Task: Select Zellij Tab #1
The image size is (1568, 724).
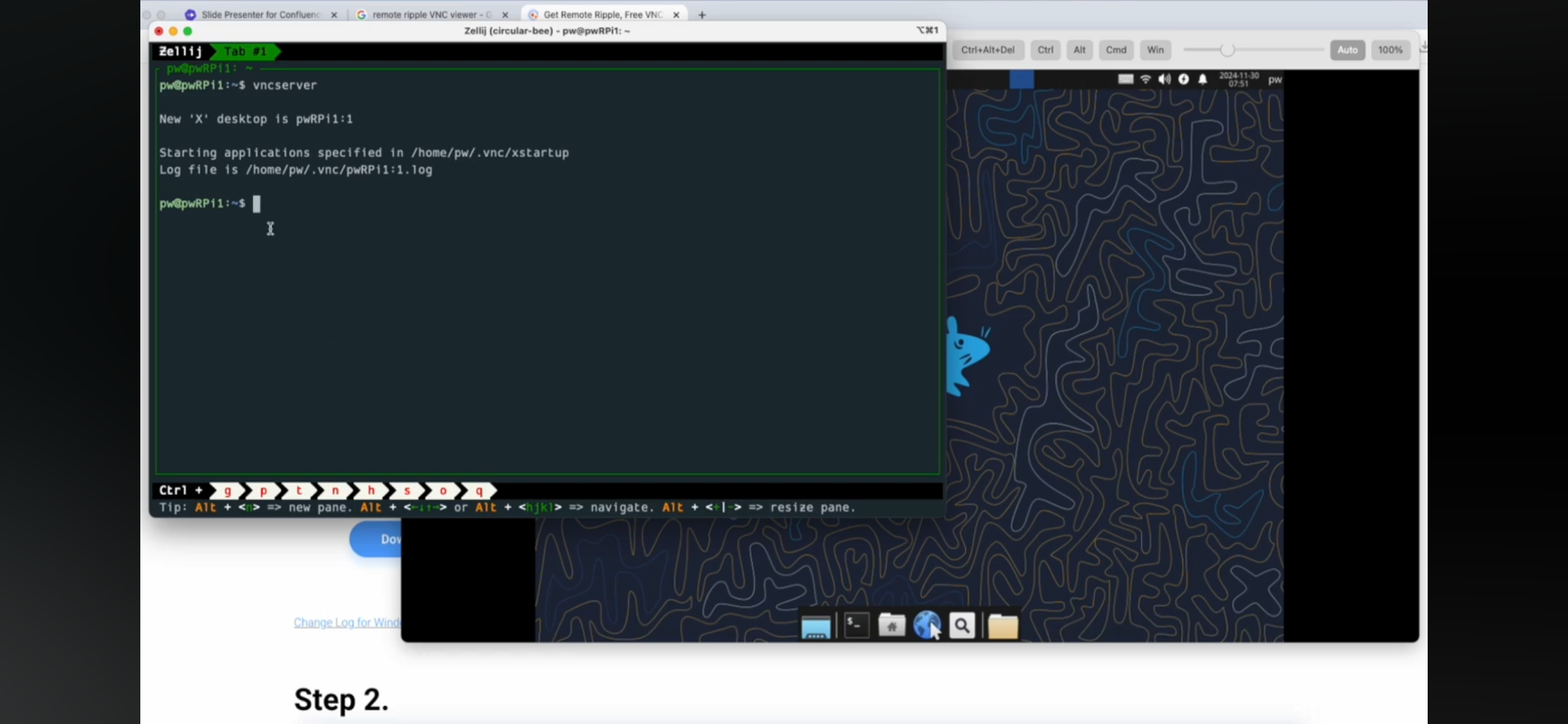Action: pyautogui.click(x=245, y=51)
